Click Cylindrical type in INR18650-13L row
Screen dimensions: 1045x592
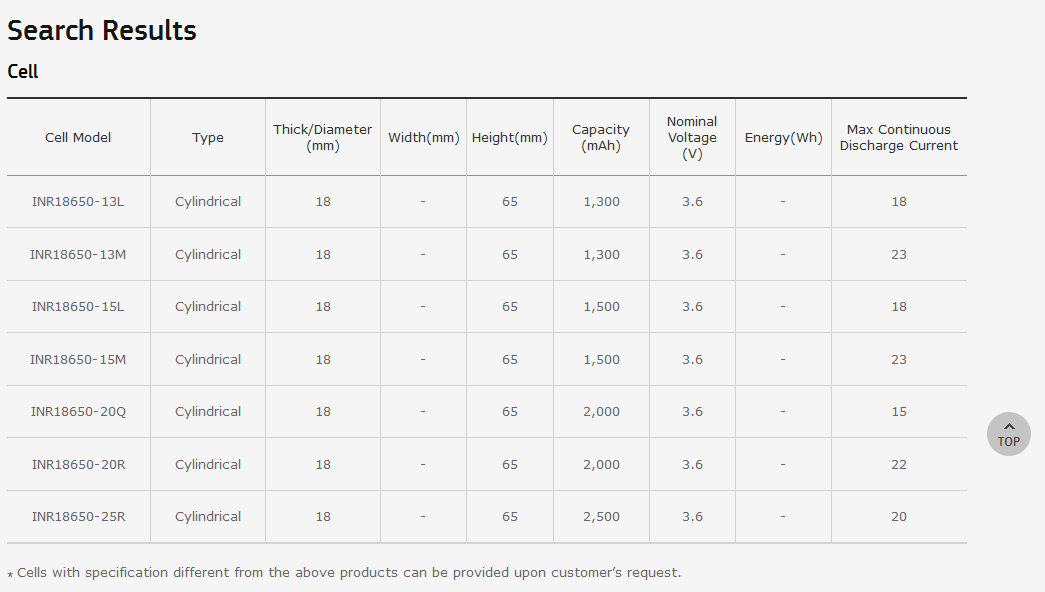pos(208,201)
